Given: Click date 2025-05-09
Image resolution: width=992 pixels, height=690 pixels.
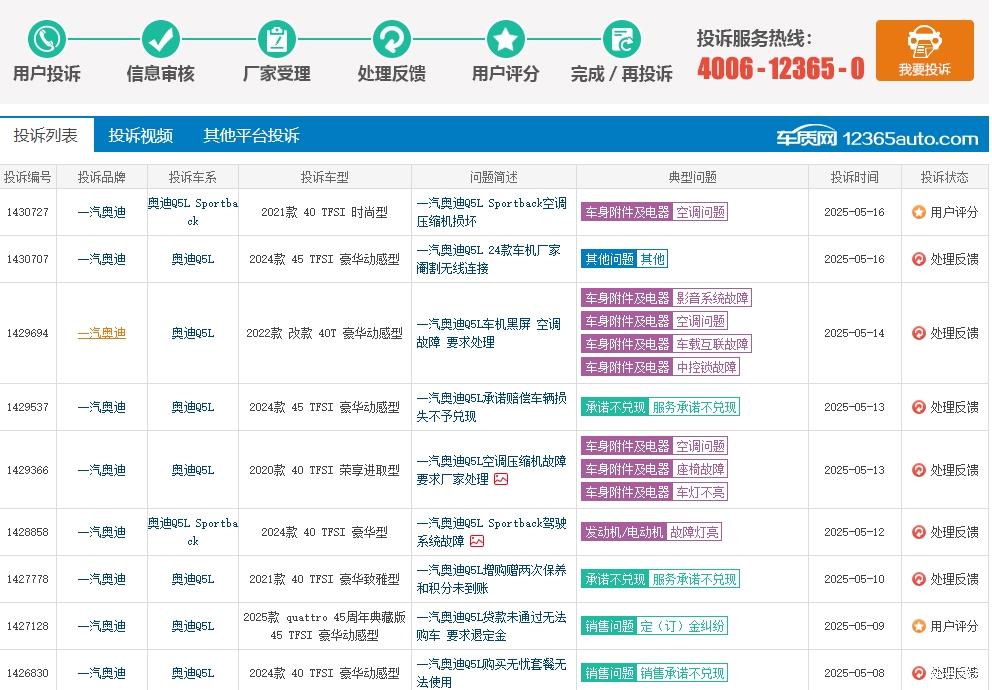Looking at the screenshot, I should (x=854, y=626).
